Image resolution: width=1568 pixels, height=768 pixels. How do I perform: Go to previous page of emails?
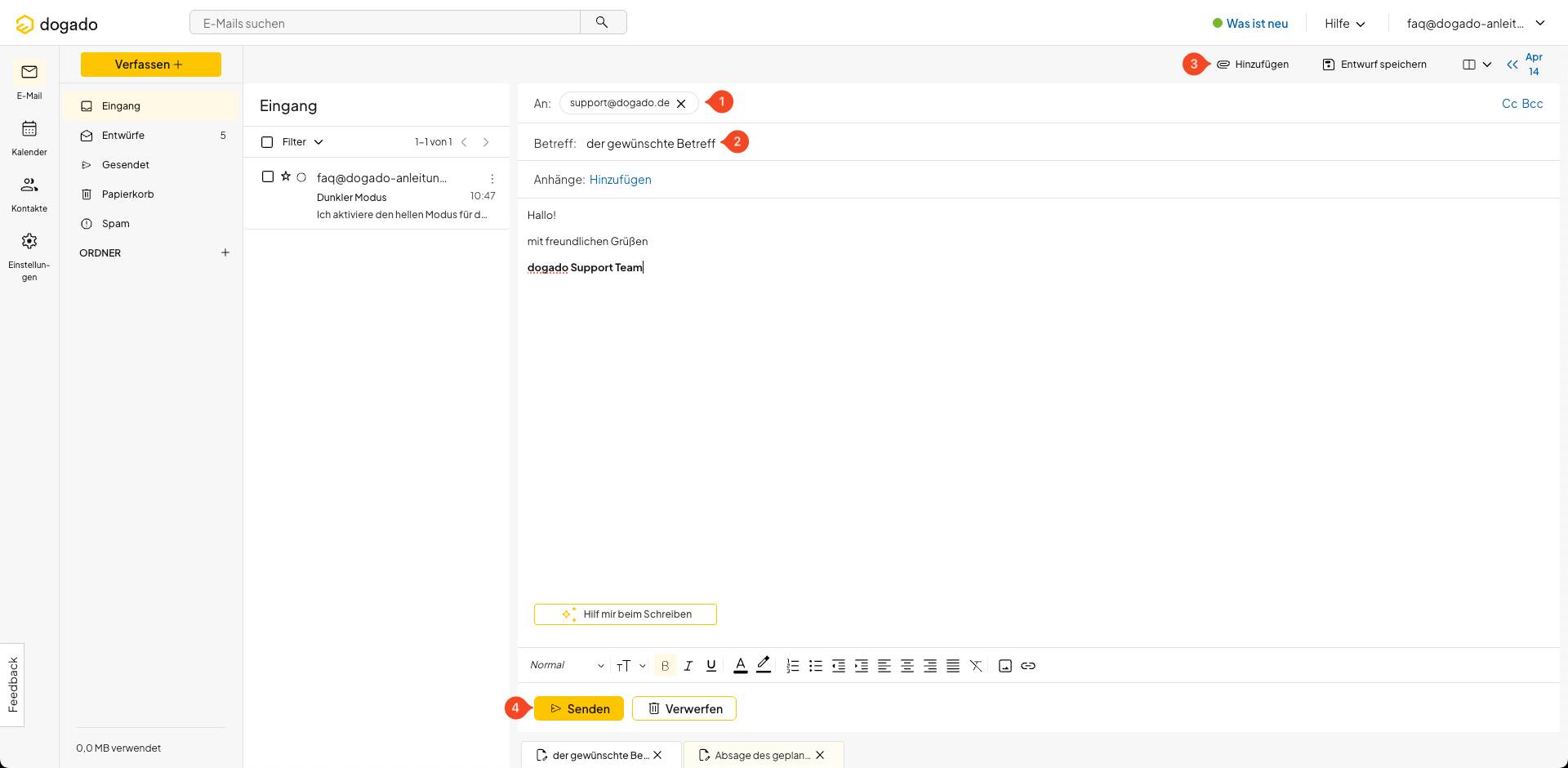[x=464, y=142]
